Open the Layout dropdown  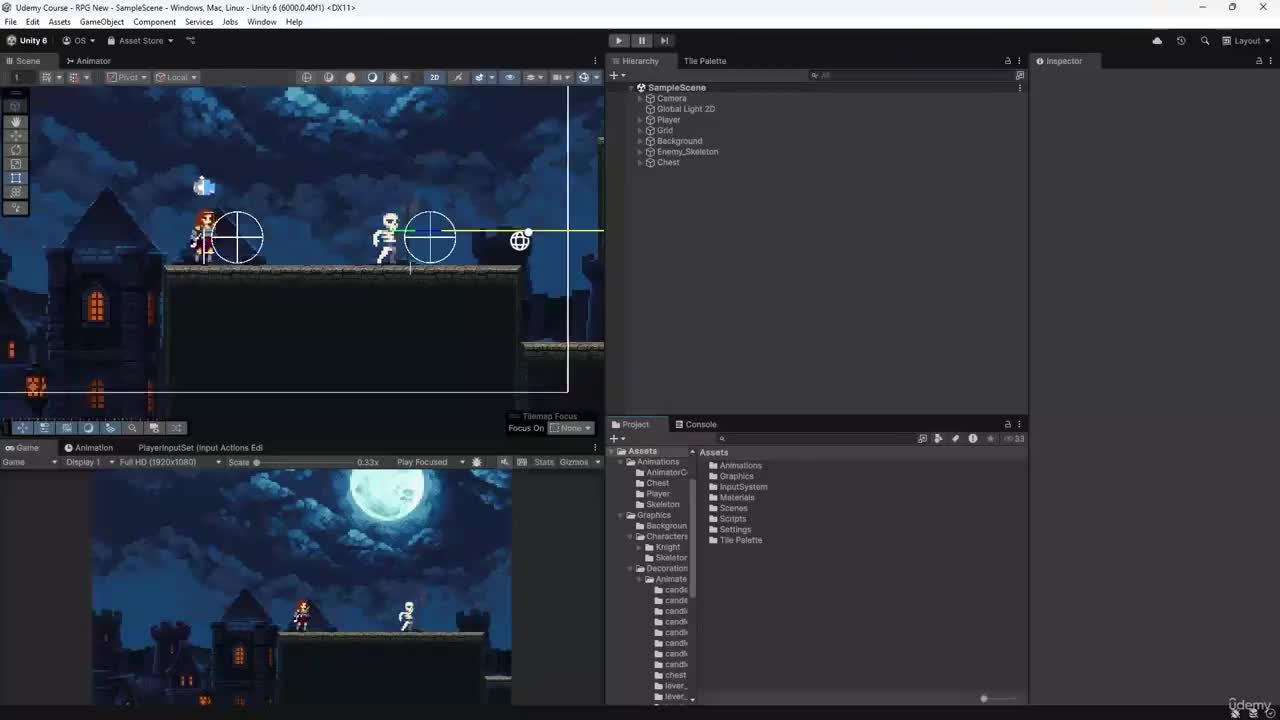click(x=1245, y=41)
